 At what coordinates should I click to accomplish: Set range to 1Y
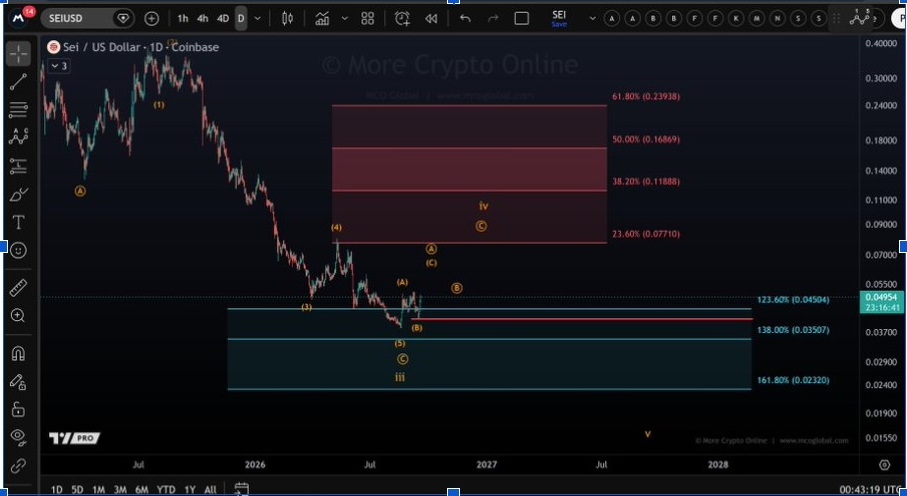point(190,490)
